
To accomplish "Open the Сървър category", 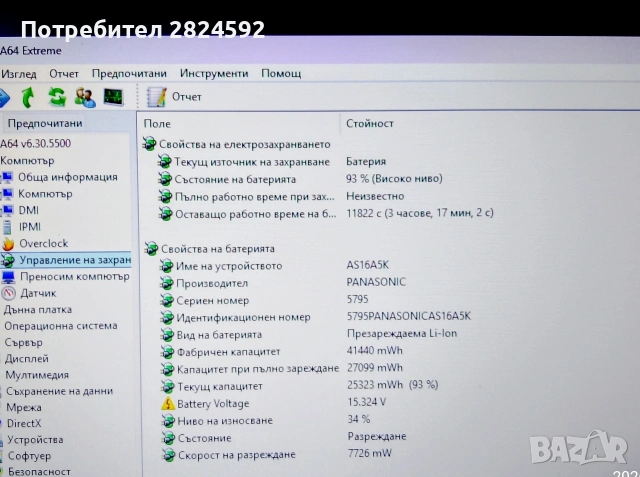I will pyautogui.click(x=24, y=342).
